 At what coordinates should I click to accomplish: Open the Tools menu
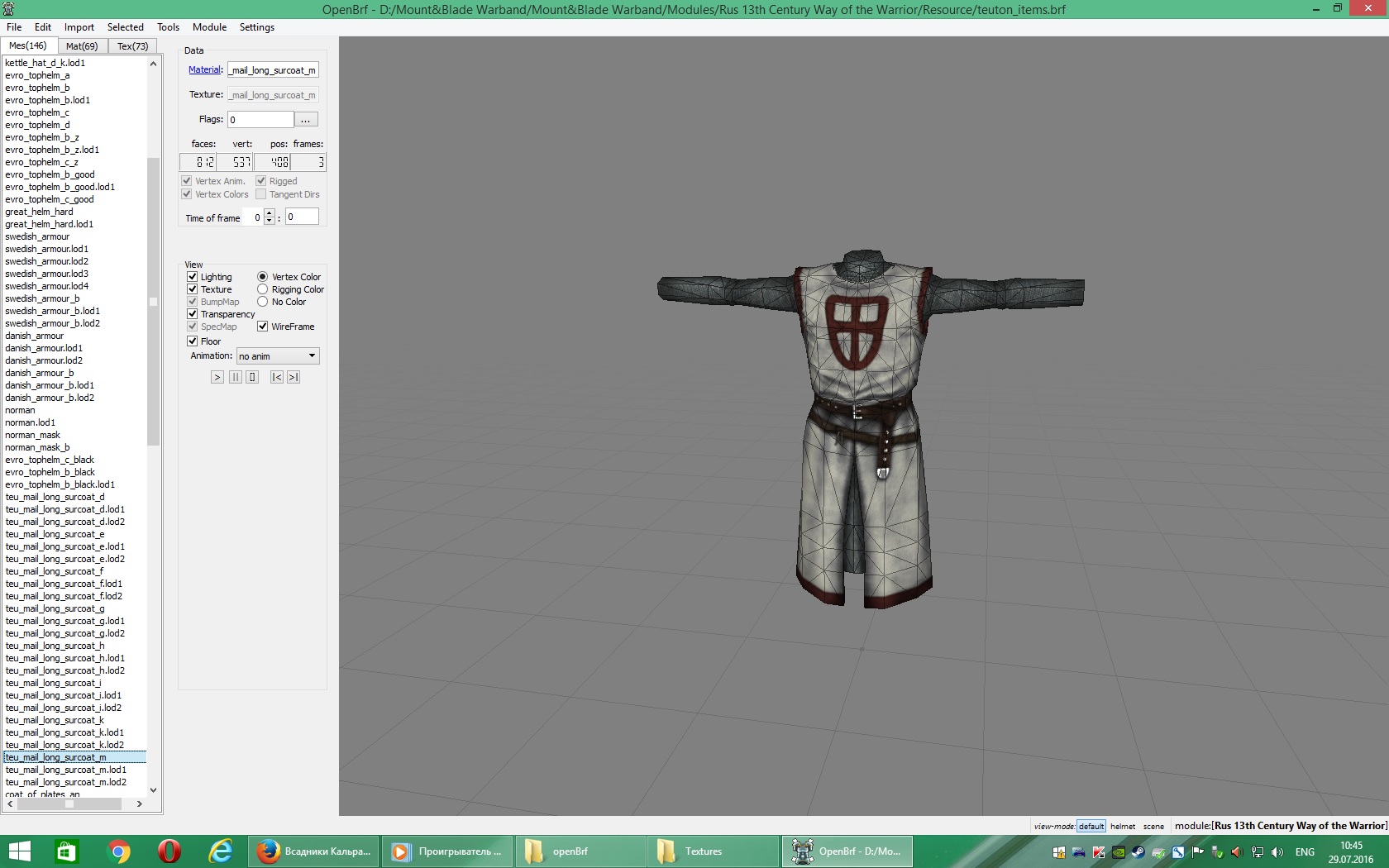pyautogui.click(x=169, y=27)
